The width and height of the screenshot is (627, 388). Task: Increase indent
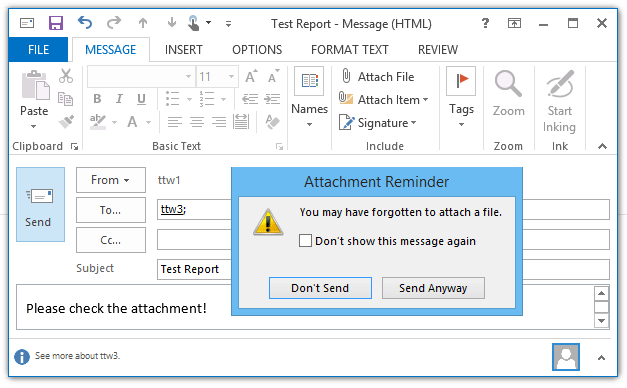click(x=272, y=99)
